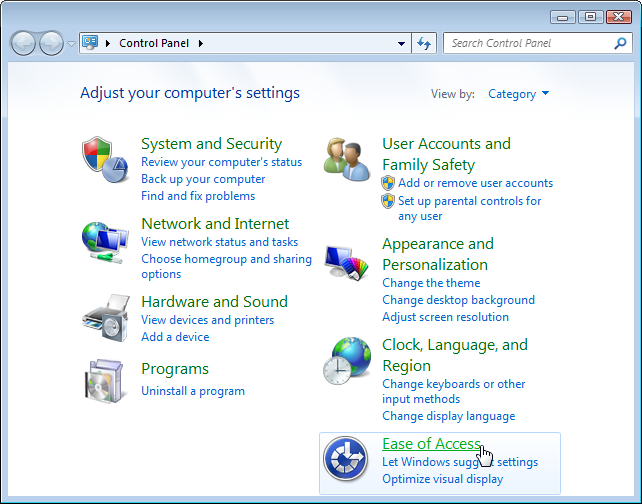The image size is (642, 504).
Task: Open Find and fix problems
Action: (x=198, y=196)
